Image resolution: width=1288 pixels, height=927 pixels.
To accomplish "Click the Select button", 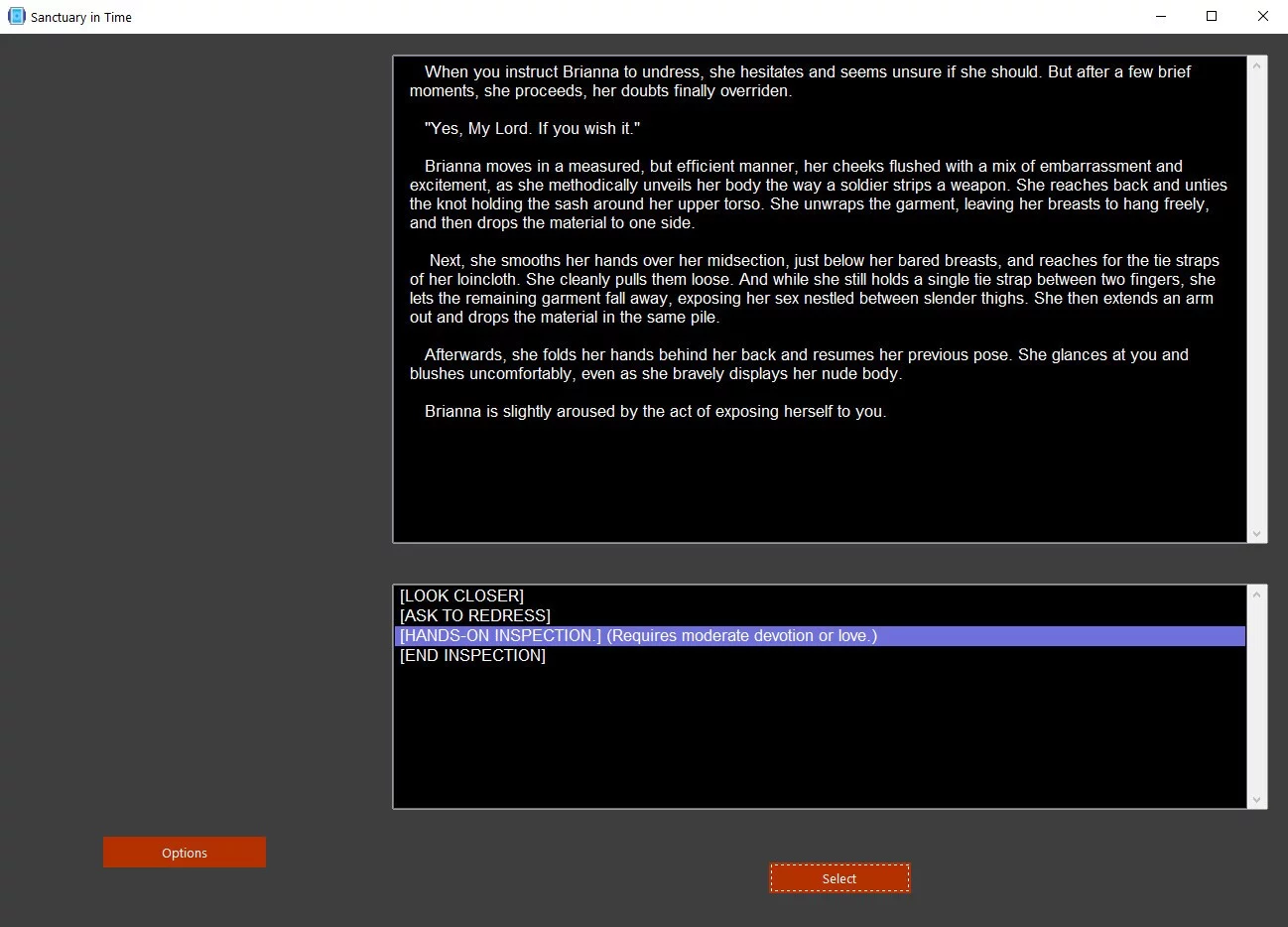I will pos(839,878).
